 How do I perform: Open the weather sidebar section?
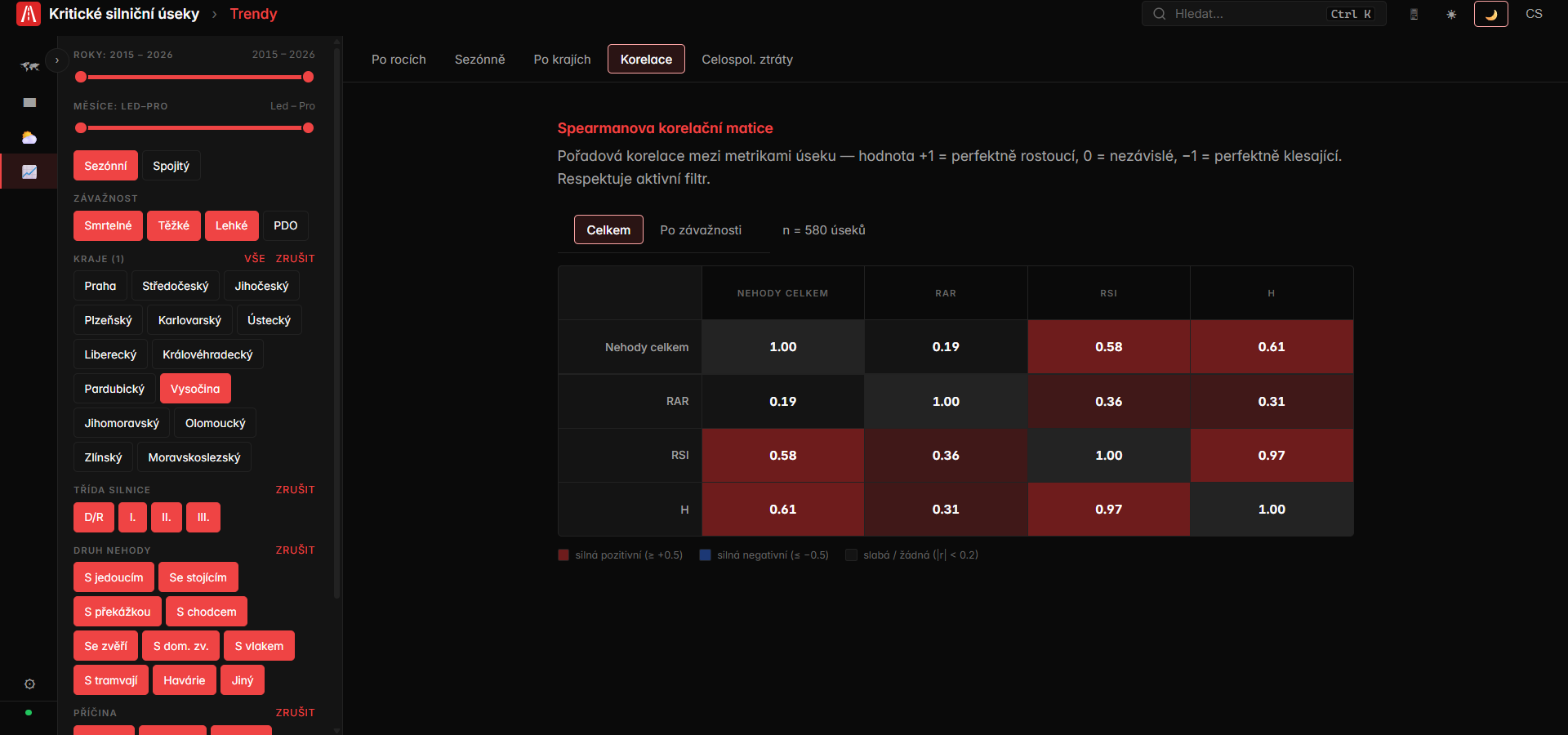tap(29, 137)
